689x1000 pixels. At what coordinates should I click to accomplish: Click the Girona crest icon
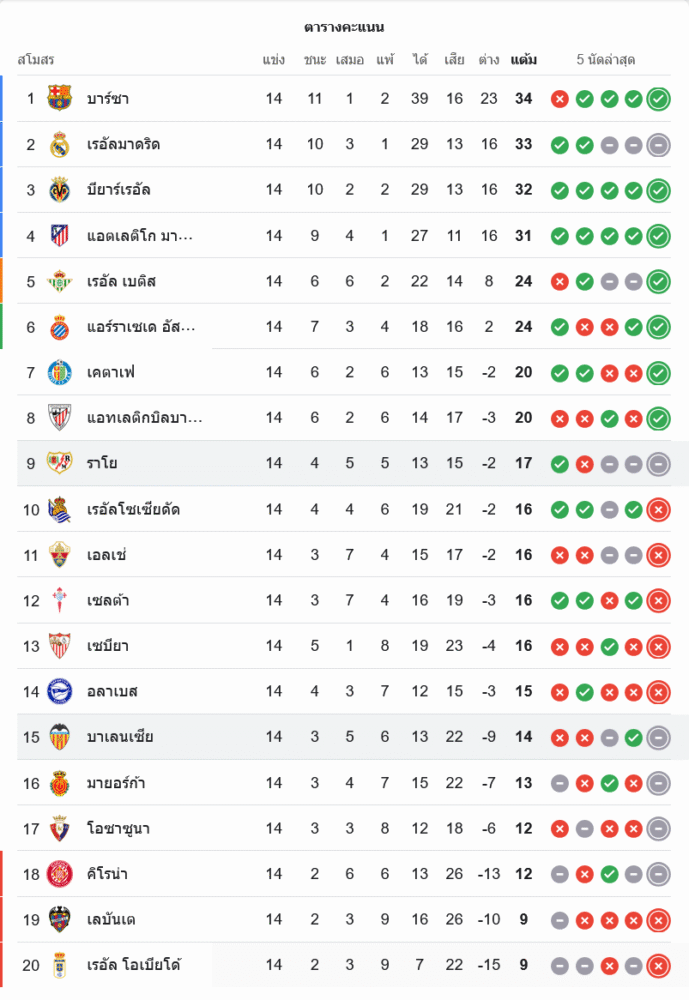(60, 874)
